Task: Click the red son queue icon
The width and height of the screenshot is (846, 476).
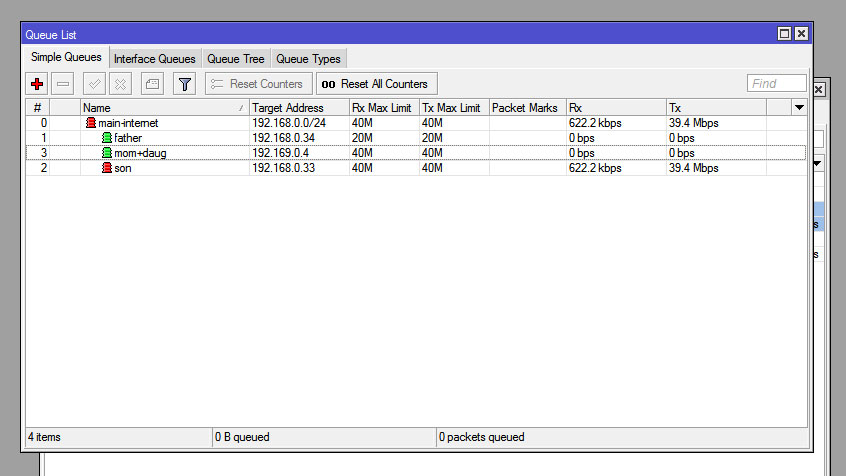Action: point(107,168)
